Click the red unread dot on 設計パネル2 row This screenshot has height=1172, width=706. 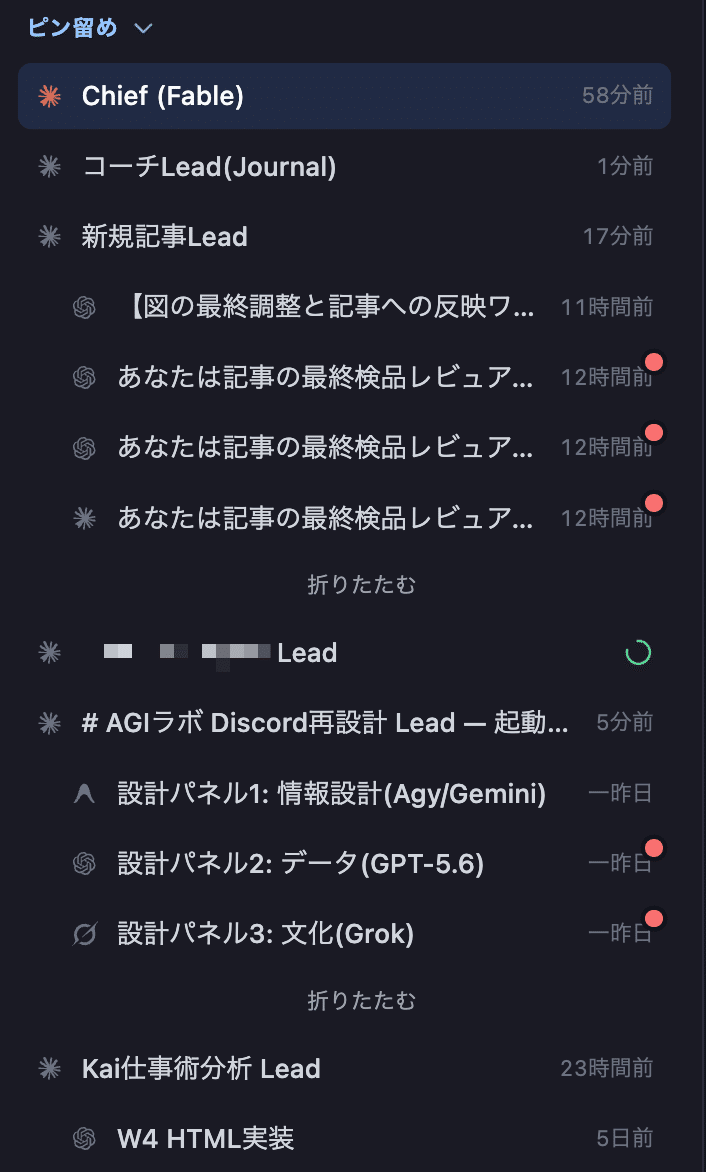[x=654, y=848]
